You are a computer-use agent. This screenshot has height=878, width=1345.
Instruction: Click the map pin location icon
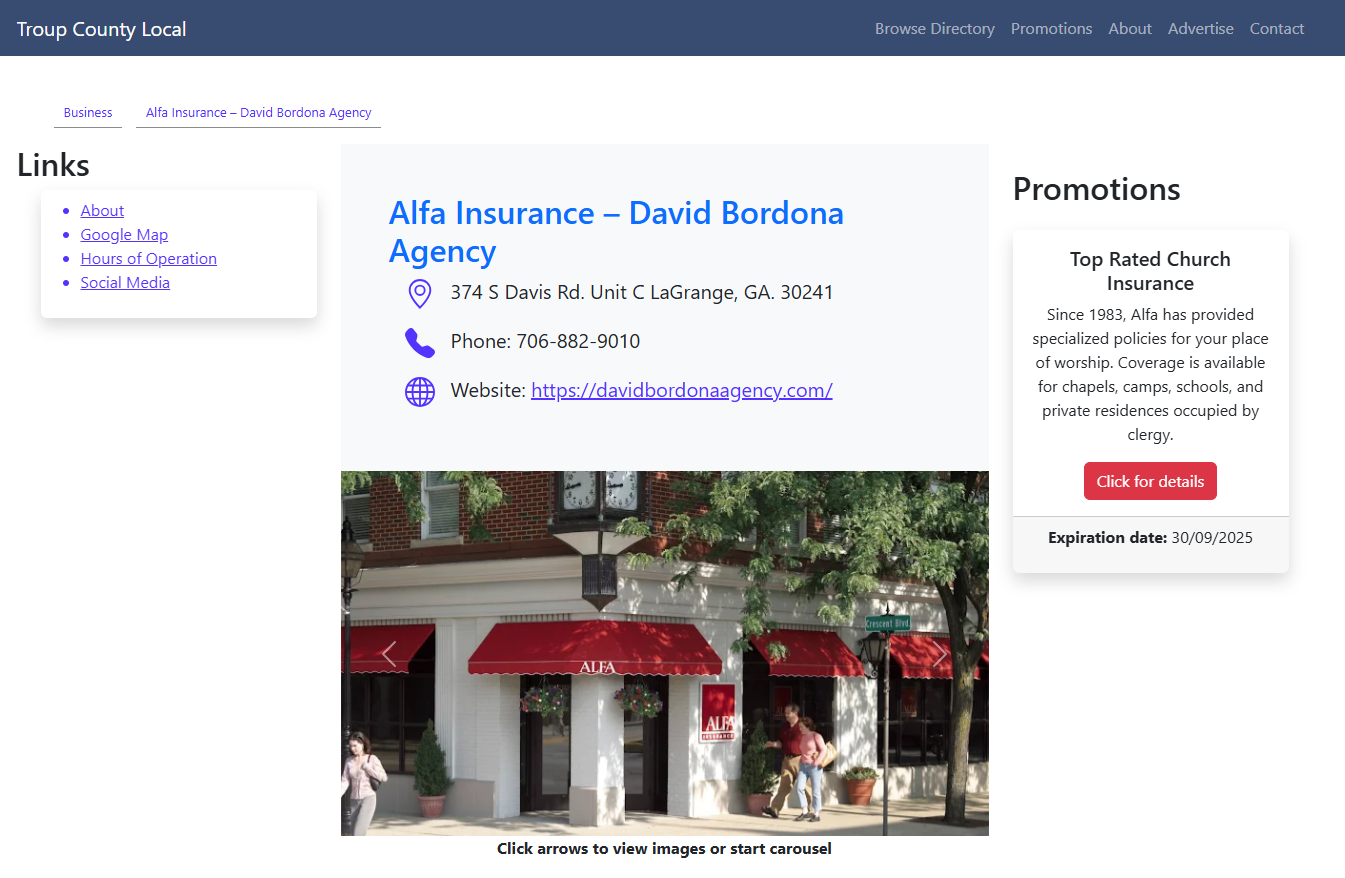[420, 293]
